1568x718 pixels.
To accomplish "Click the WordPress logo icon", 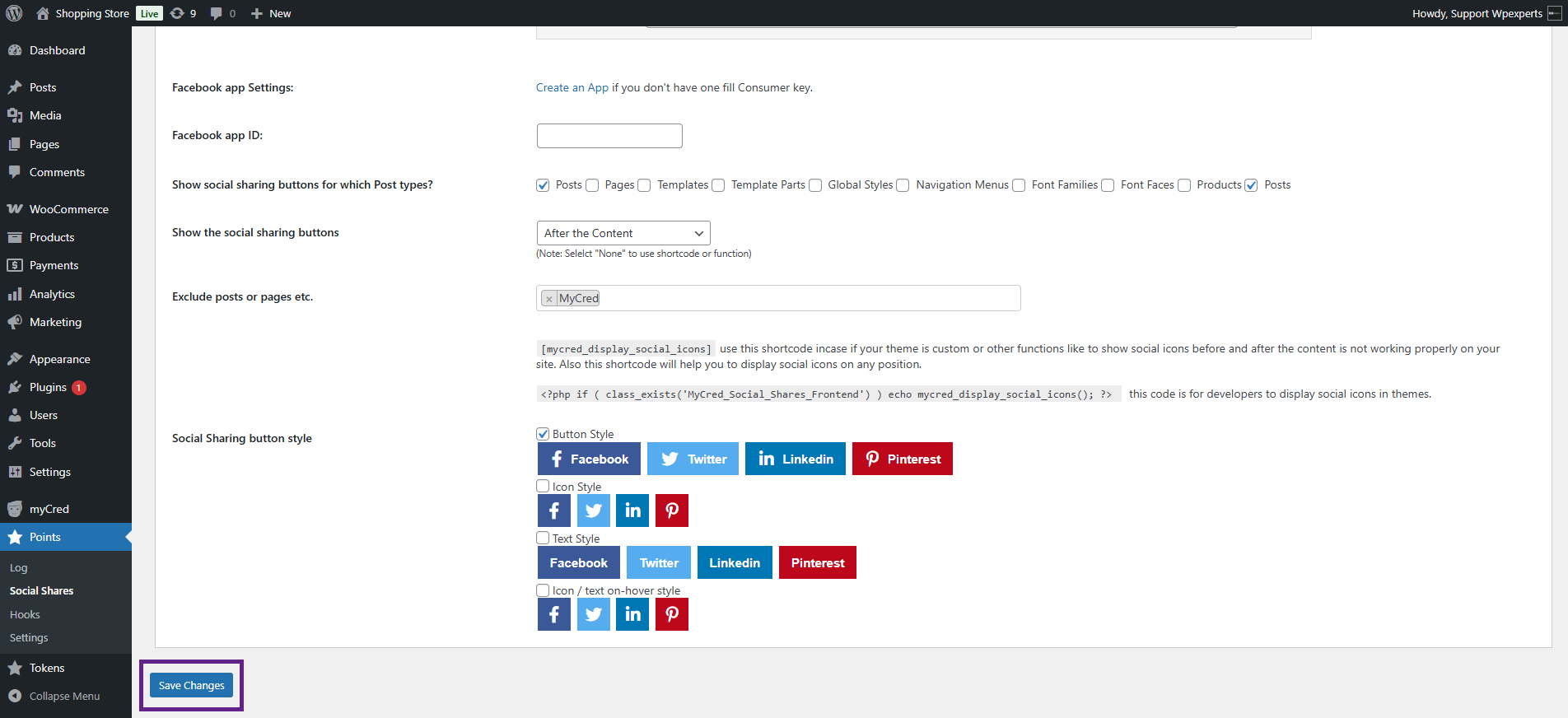I will click(x=14, y=13).
